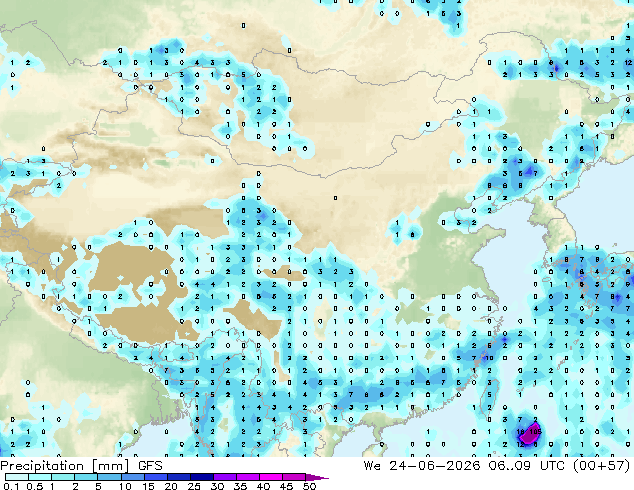Click the '105' precipitation value on map
The height and width of the screenshot is (490, 634).
point(535,432)
